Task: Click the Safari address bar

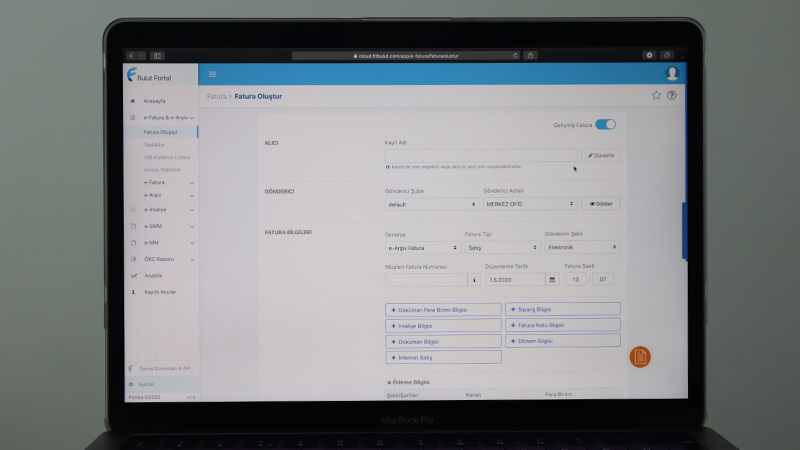Action: pos(406,56)
